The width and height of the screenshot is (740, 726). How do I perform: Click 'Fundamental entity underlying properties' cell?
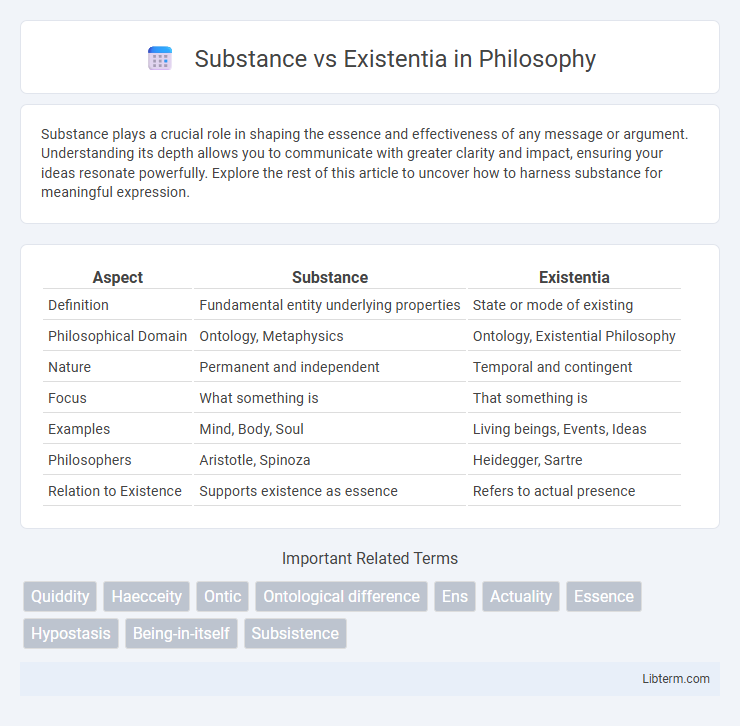point(329,305)
